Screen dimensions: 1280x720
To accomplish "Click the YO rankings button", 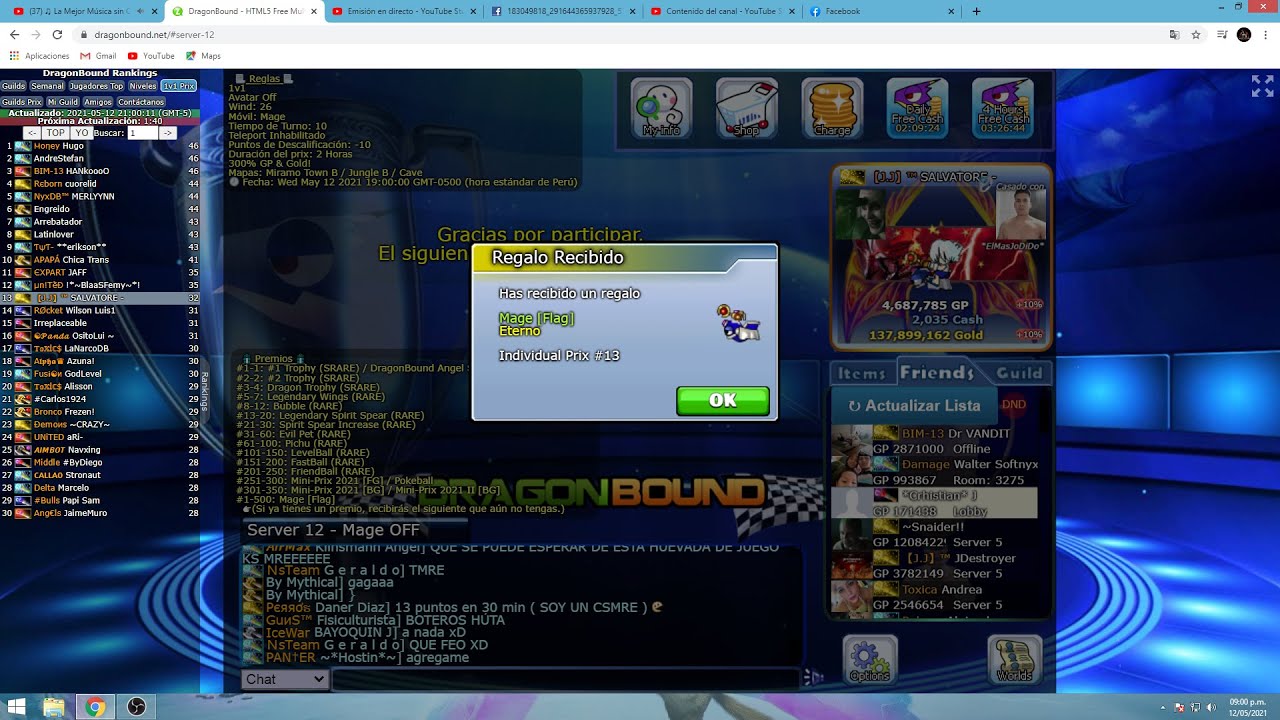I will pos(82,133).
